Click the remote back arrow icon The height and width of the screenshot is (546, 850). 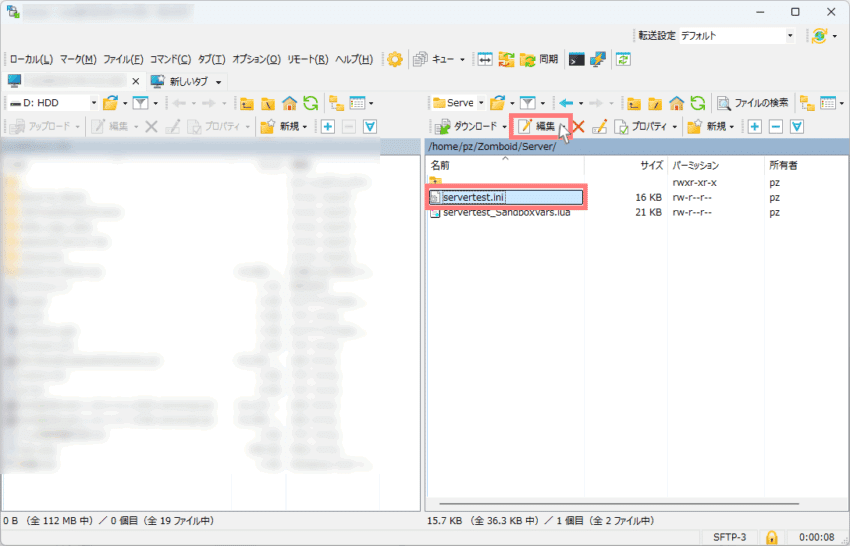[566, 103]
